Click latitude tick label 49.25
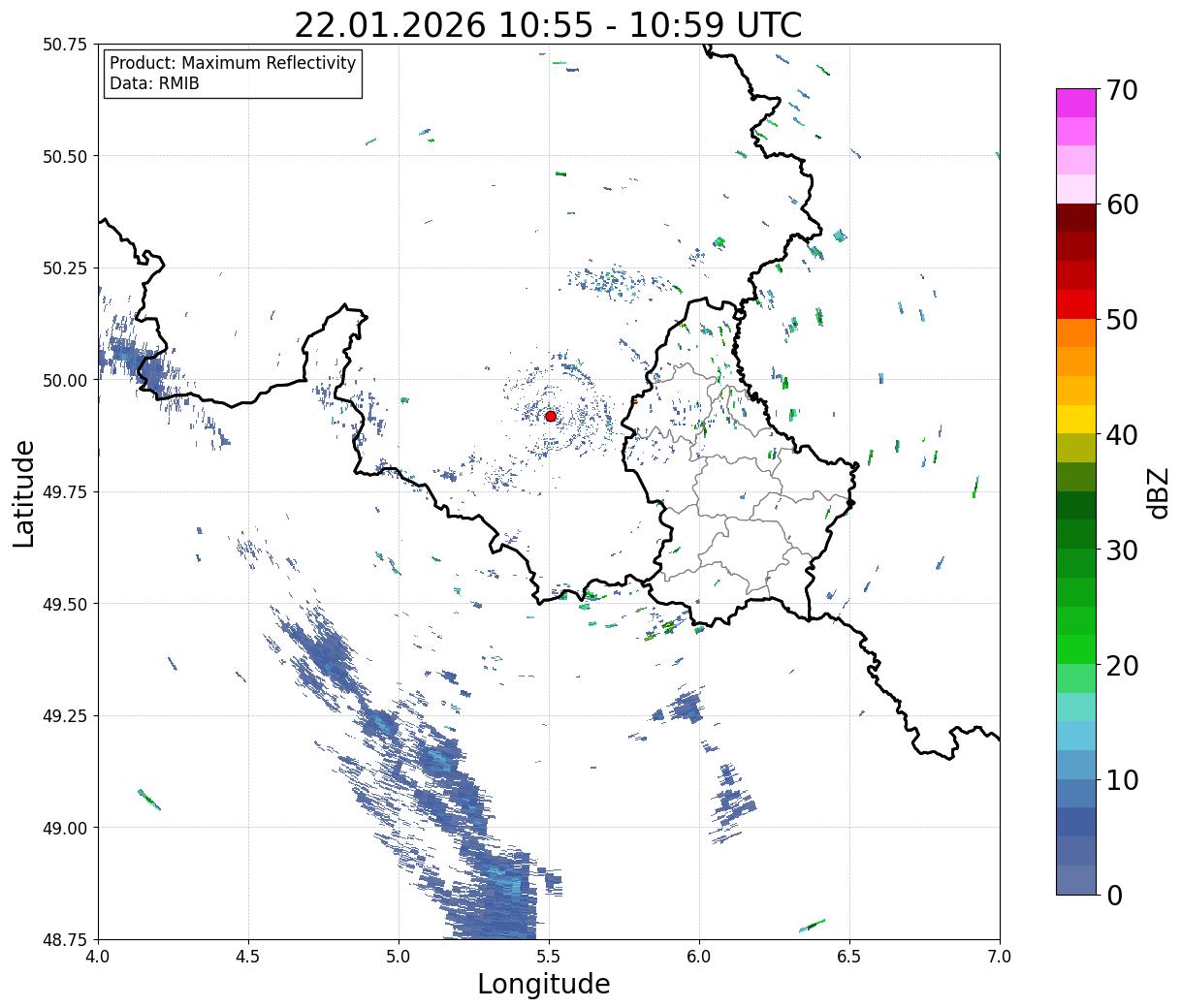 [65, 716]
